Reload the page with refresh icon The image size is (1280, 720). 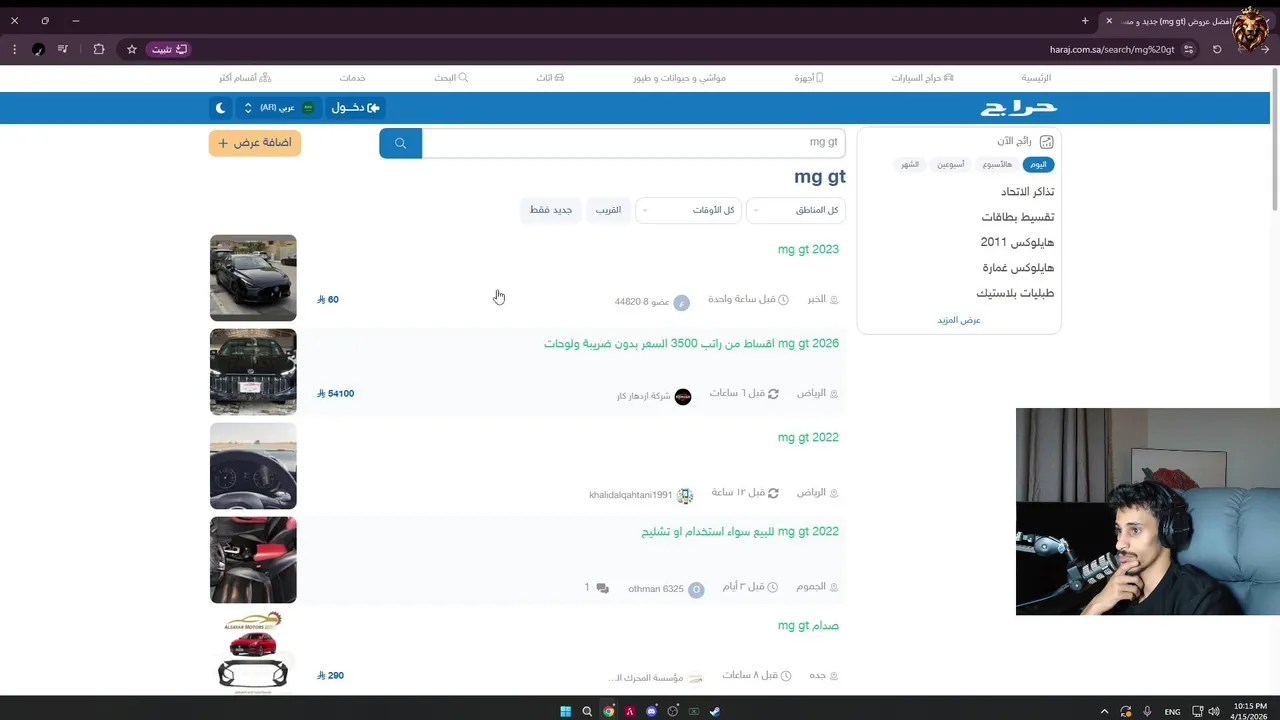[x=1217, y=49]
